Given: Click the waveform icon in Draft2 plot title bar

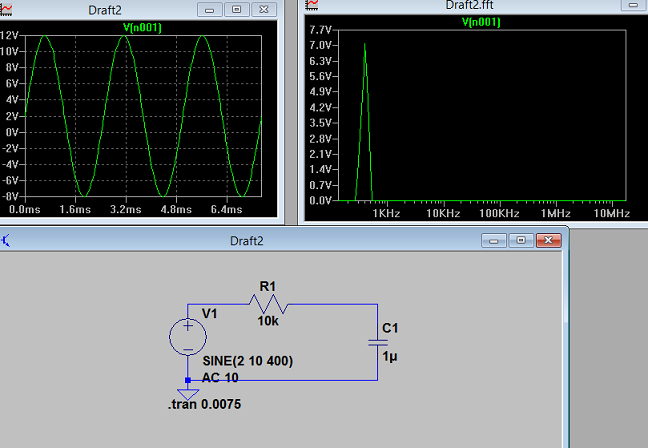Looking at the screenshot, I should (5, 9).
